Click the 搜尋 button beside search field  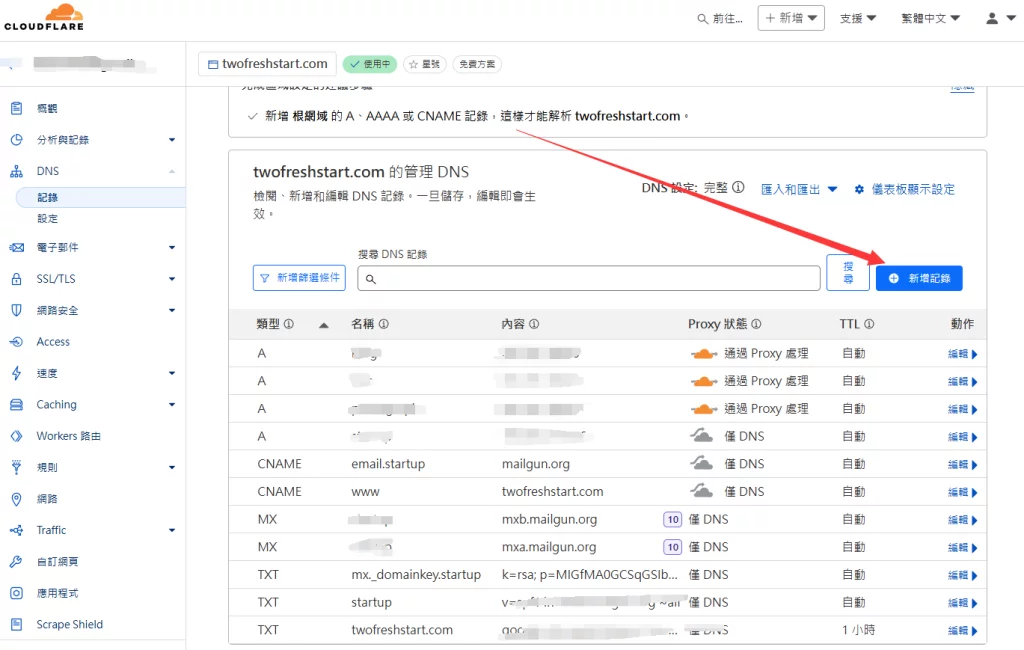[x=848, y=272]
